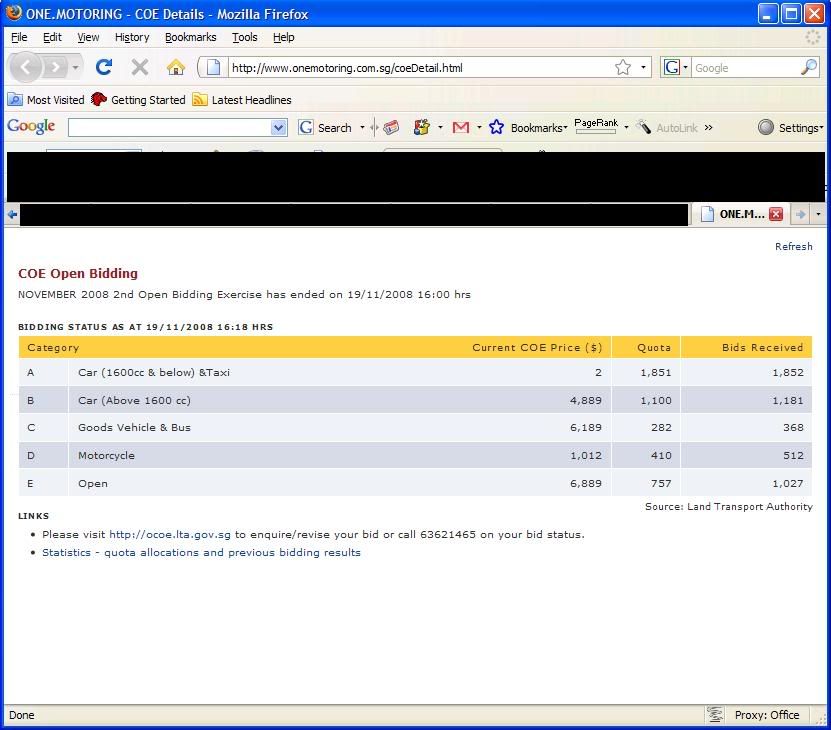This screenshot has height=730, width=831.
Task: Expand the address bar history dropdown
Action: click(x=643, y=67)
